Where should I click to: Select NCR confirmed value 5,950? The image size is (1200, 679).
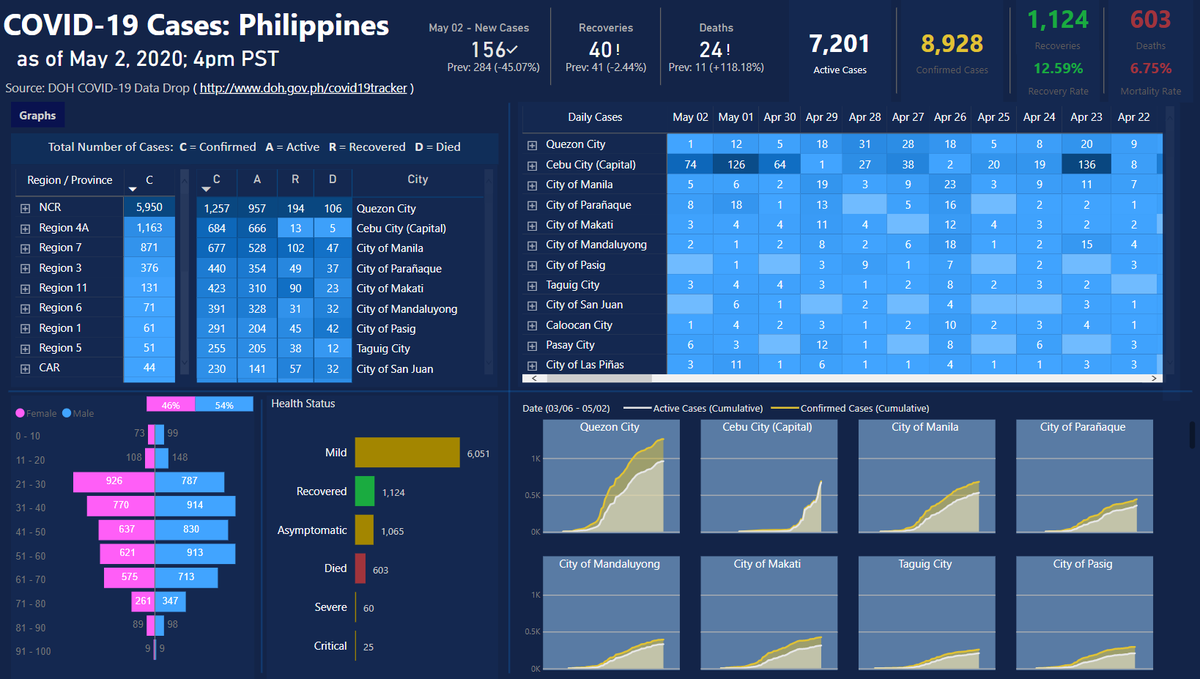click(149, 208)
